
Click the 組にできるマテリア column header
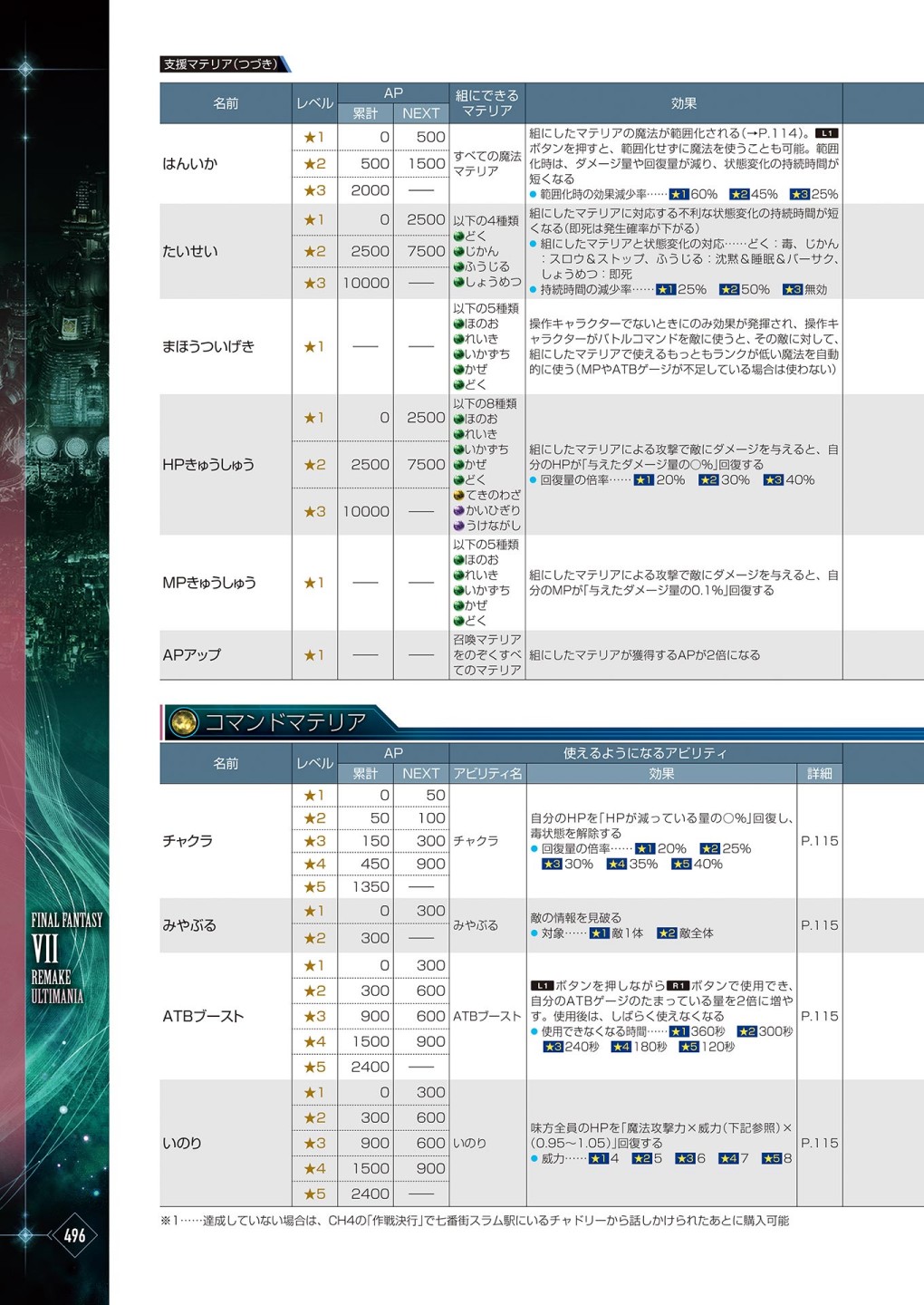(486, 102)
